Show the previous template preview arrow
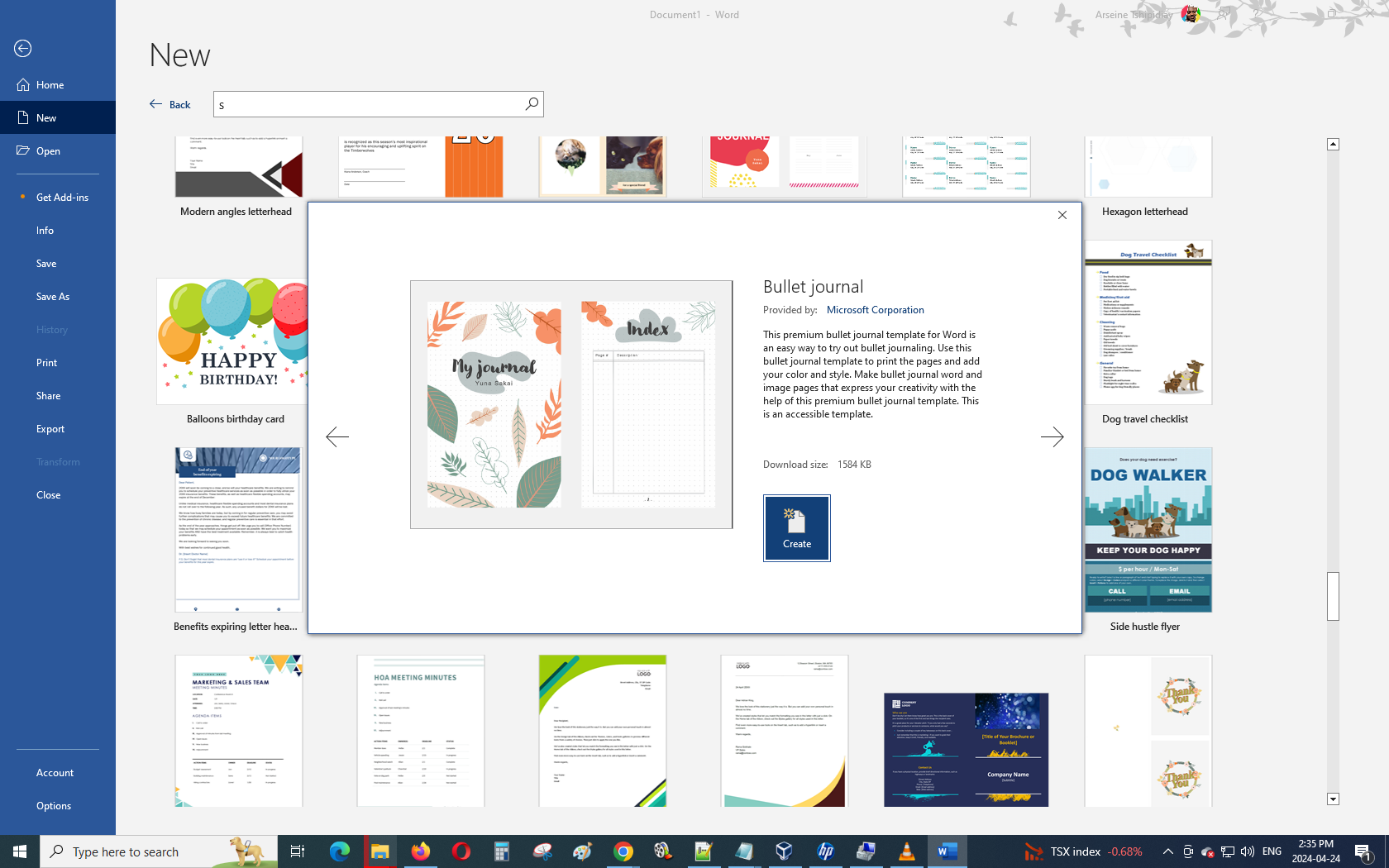 [337, 436]
